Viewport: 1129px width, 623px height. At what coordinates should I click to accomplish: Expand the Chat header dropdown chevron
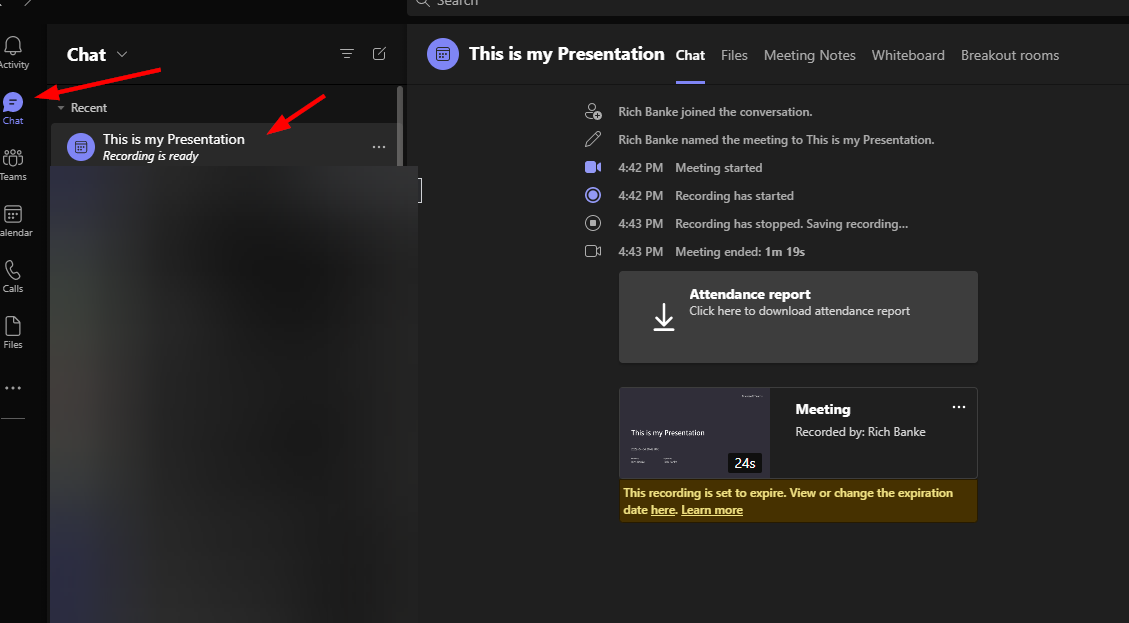(x=122, y=55)
